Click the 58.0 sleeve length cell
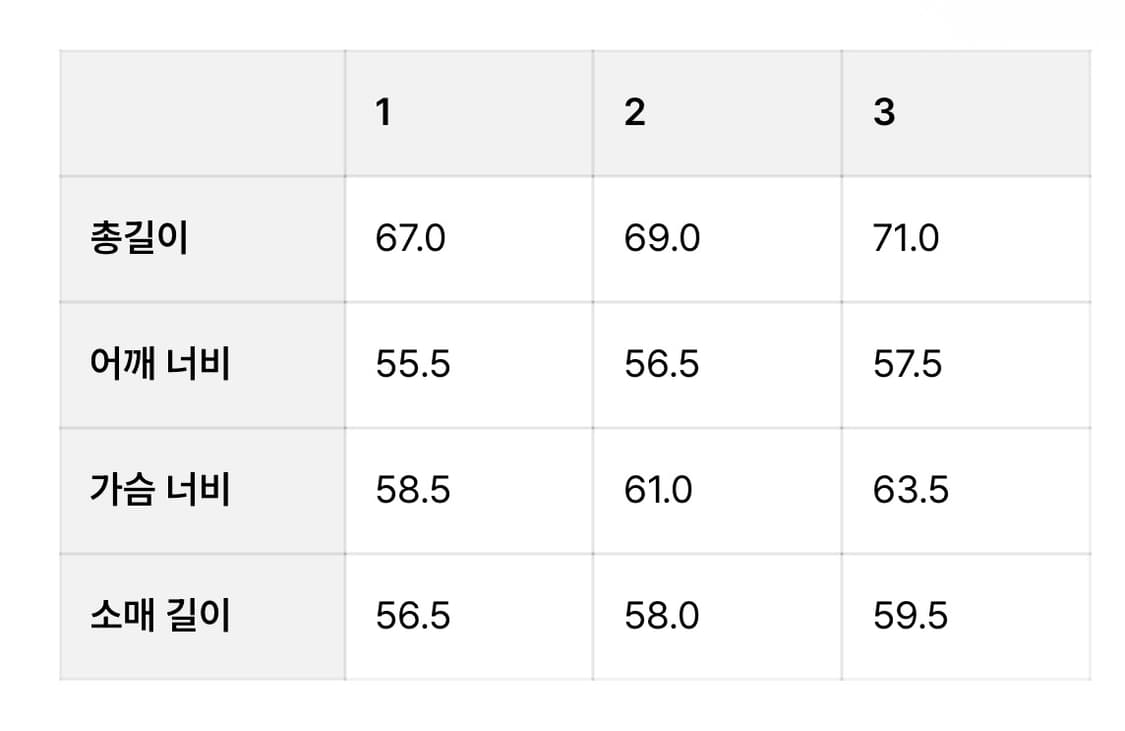The height and width of the screenshot is (731, 1125). (x=662, y=616)
